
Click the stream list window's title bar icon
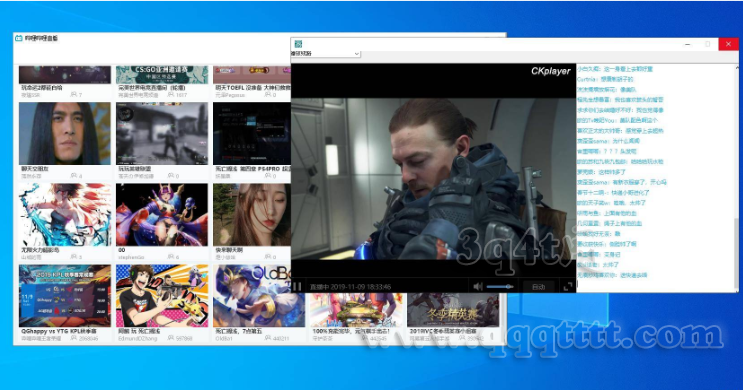pyautogui.click(x=18, y=38)
